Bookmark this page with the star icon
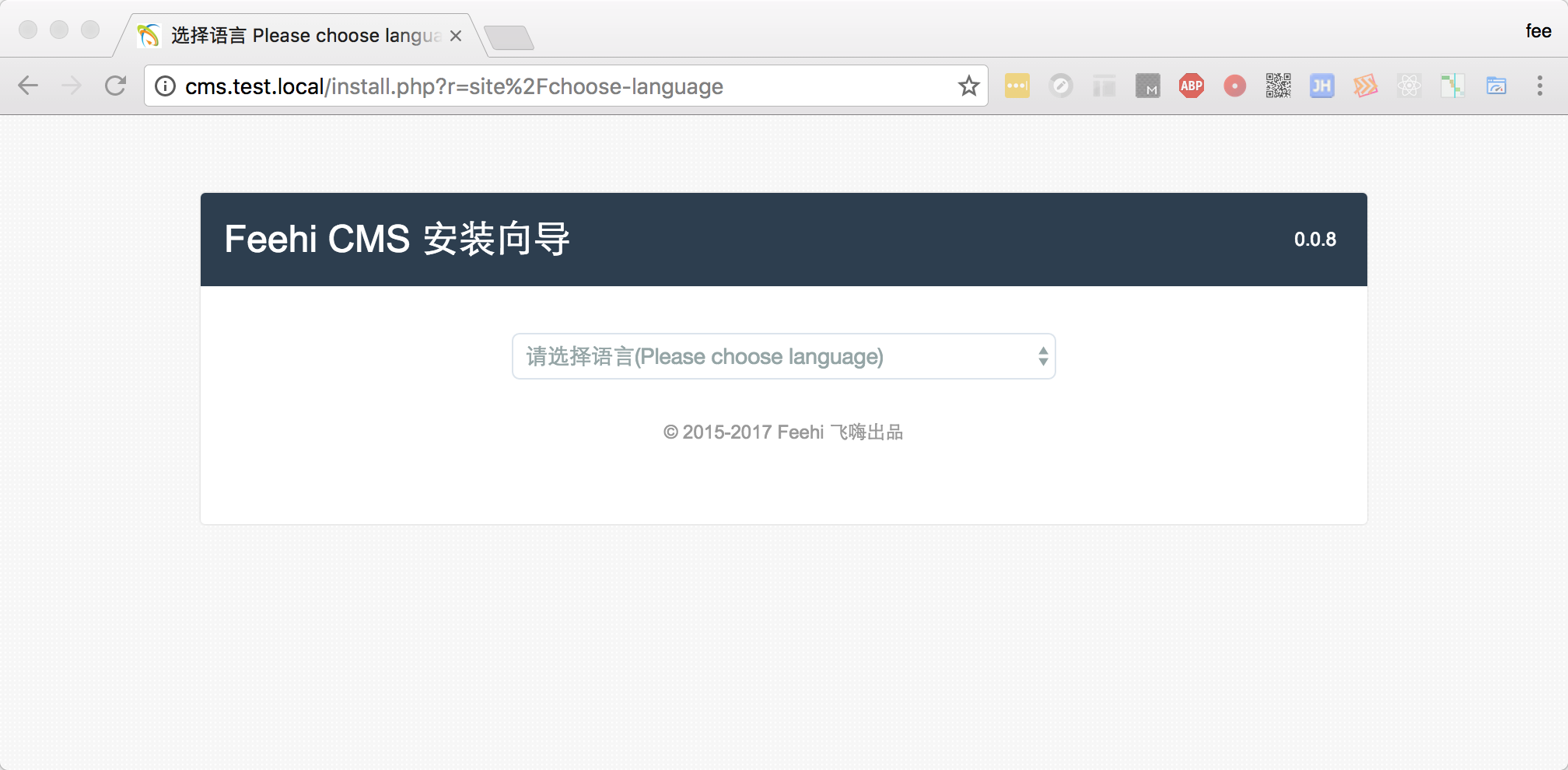Image resolution: width=1568 pixels, height=770 pixels. click(x=968, y=86)
